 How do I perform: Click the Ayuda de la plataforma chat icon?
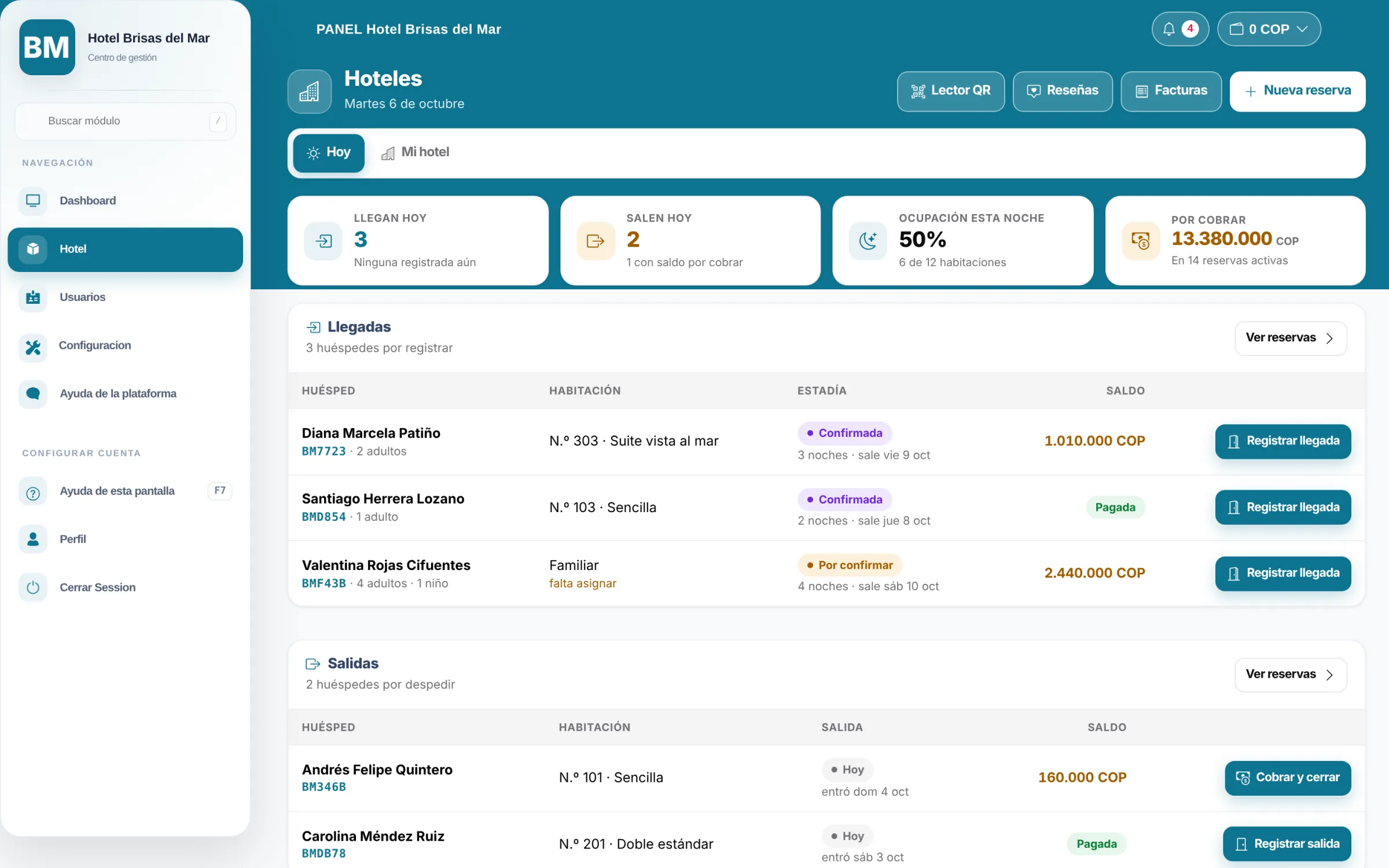(x=33, y=394)
